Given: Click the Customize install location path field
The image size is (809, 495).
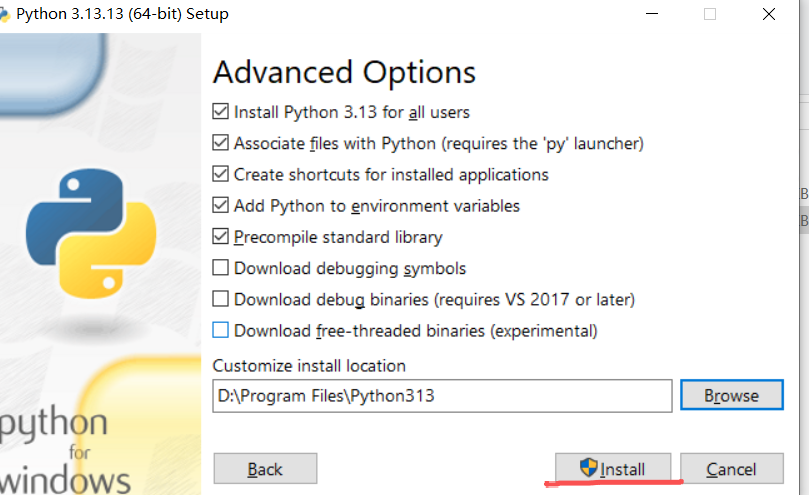Looking at the screenshot, I should 442,396.
